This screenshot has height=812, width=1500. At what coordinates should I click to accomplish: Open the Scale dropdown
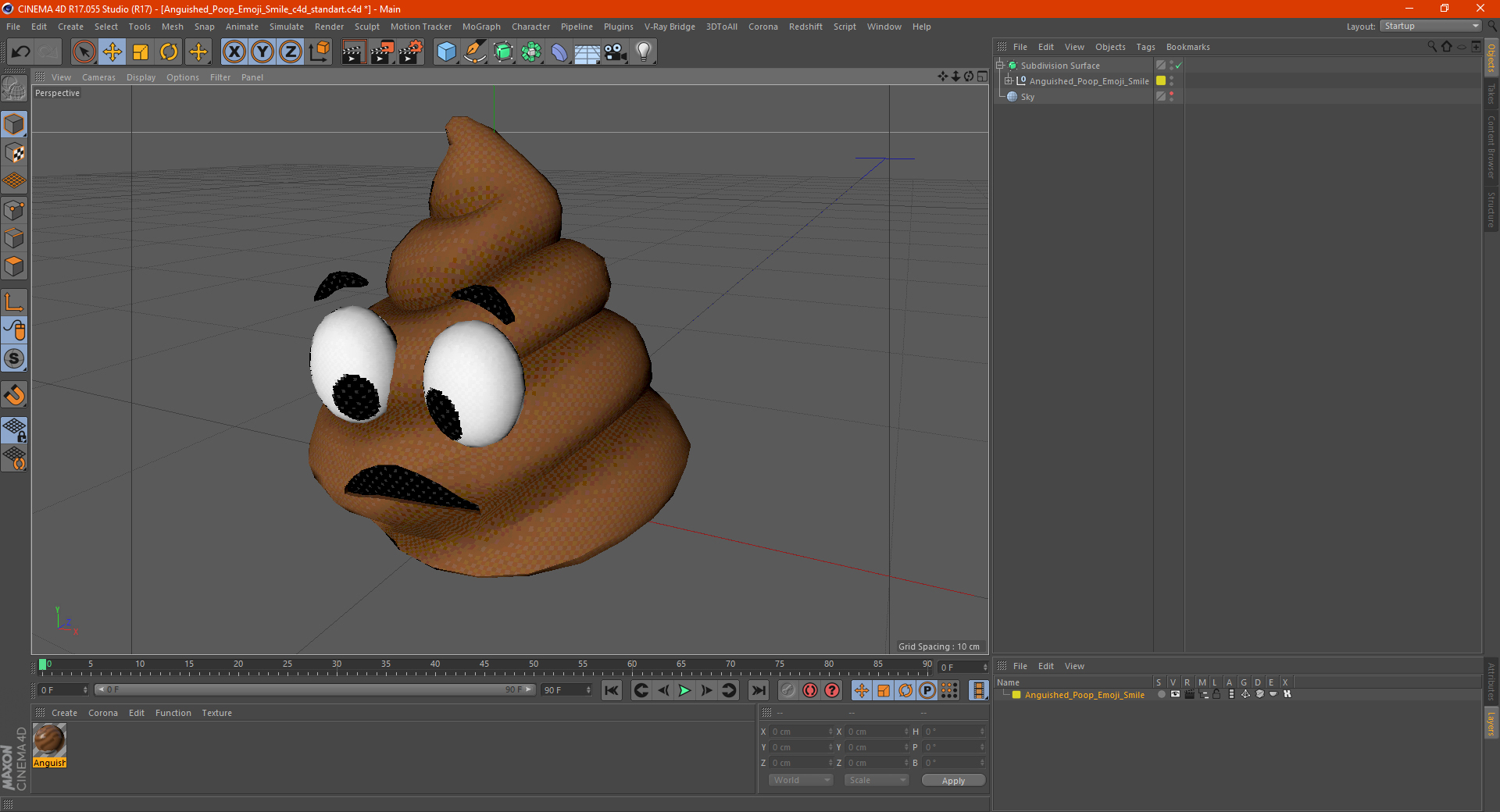[x=877, y=780]
